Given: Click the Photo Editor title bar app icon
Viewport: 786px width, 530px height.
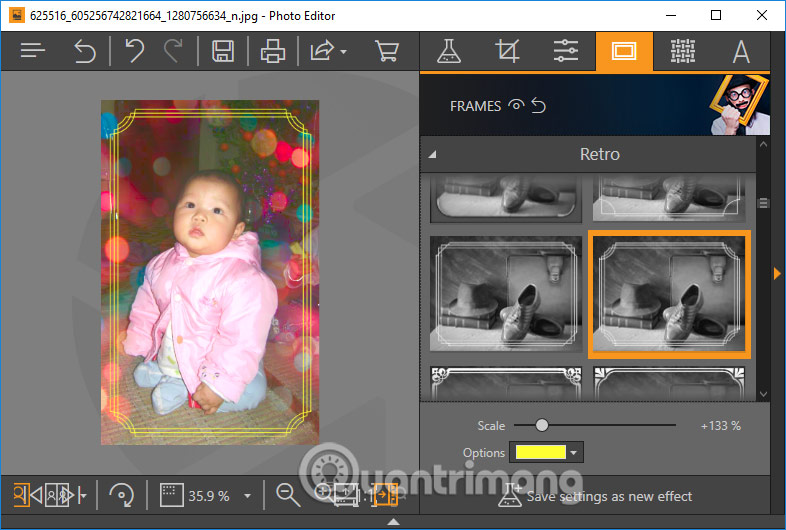Looking at the screenshot, I should [17, 15].
